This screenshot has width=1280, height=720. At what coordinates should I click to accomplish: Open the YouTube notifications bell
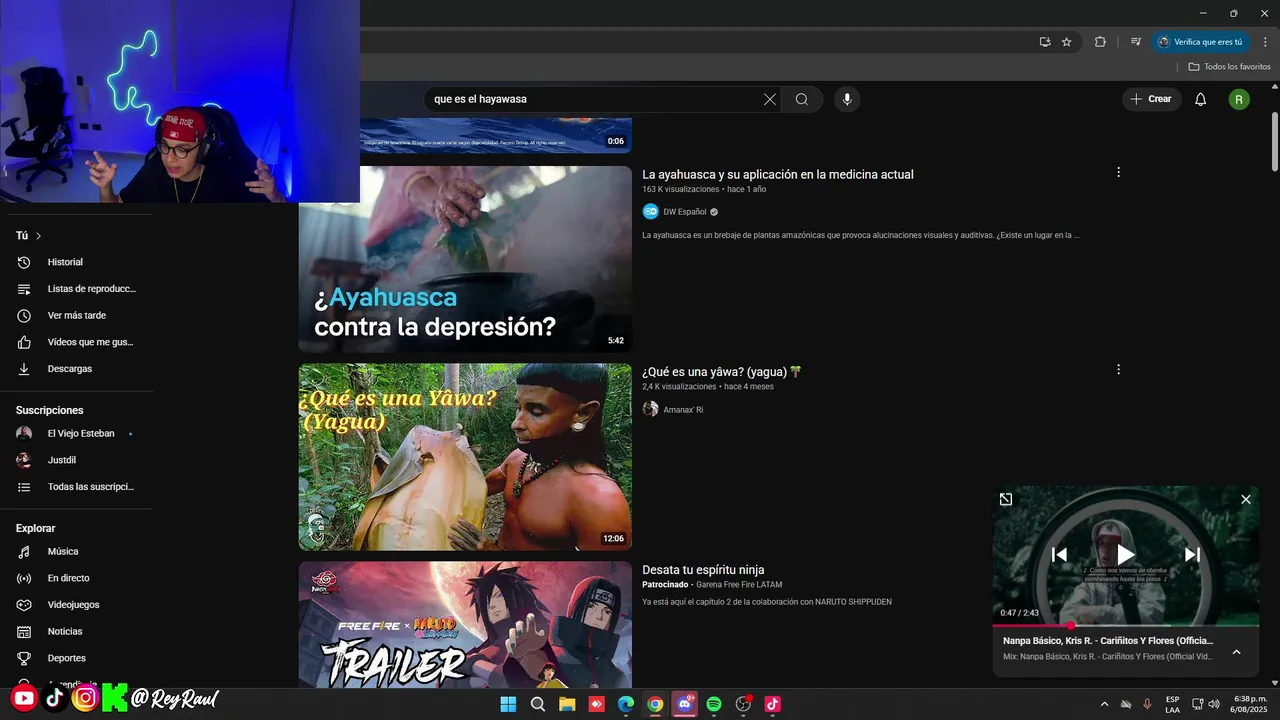pos(1201,99)
